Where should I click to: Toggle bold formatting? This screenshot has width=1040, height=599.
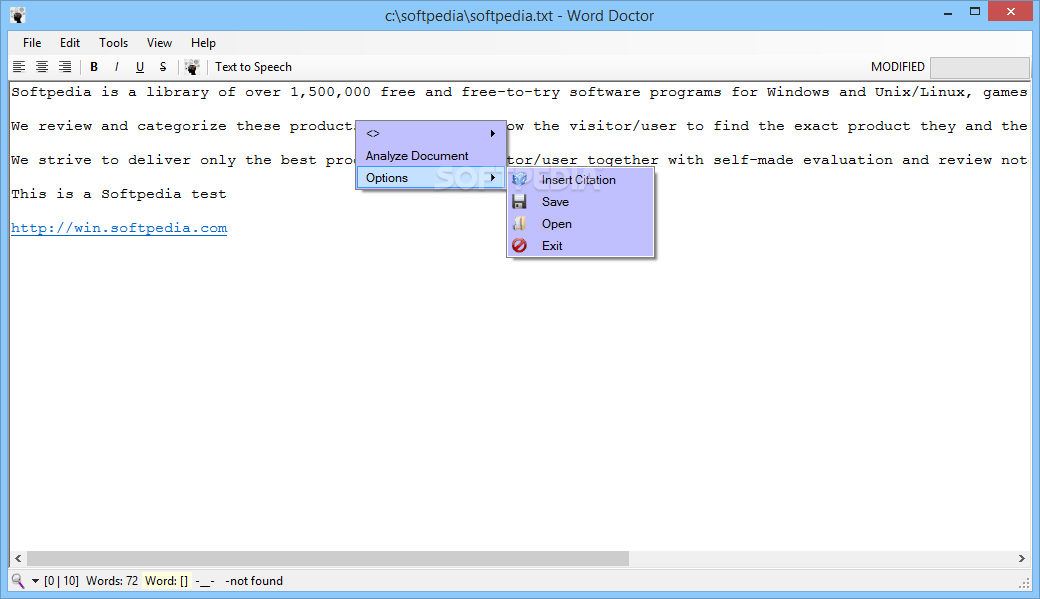[x=94, y=67]
